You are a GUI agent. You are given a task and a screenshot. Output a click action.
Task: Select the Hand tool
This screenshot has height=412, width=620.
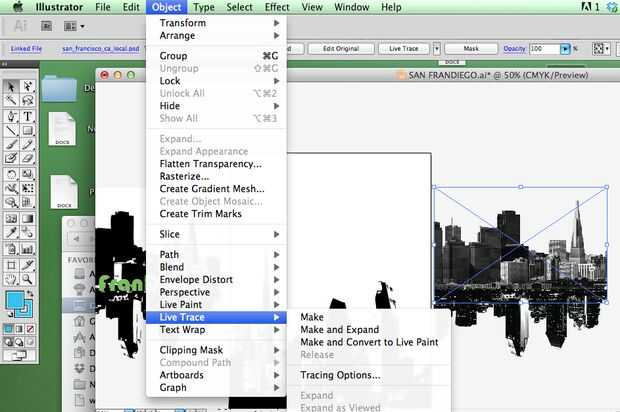click(x=11, y=279)
